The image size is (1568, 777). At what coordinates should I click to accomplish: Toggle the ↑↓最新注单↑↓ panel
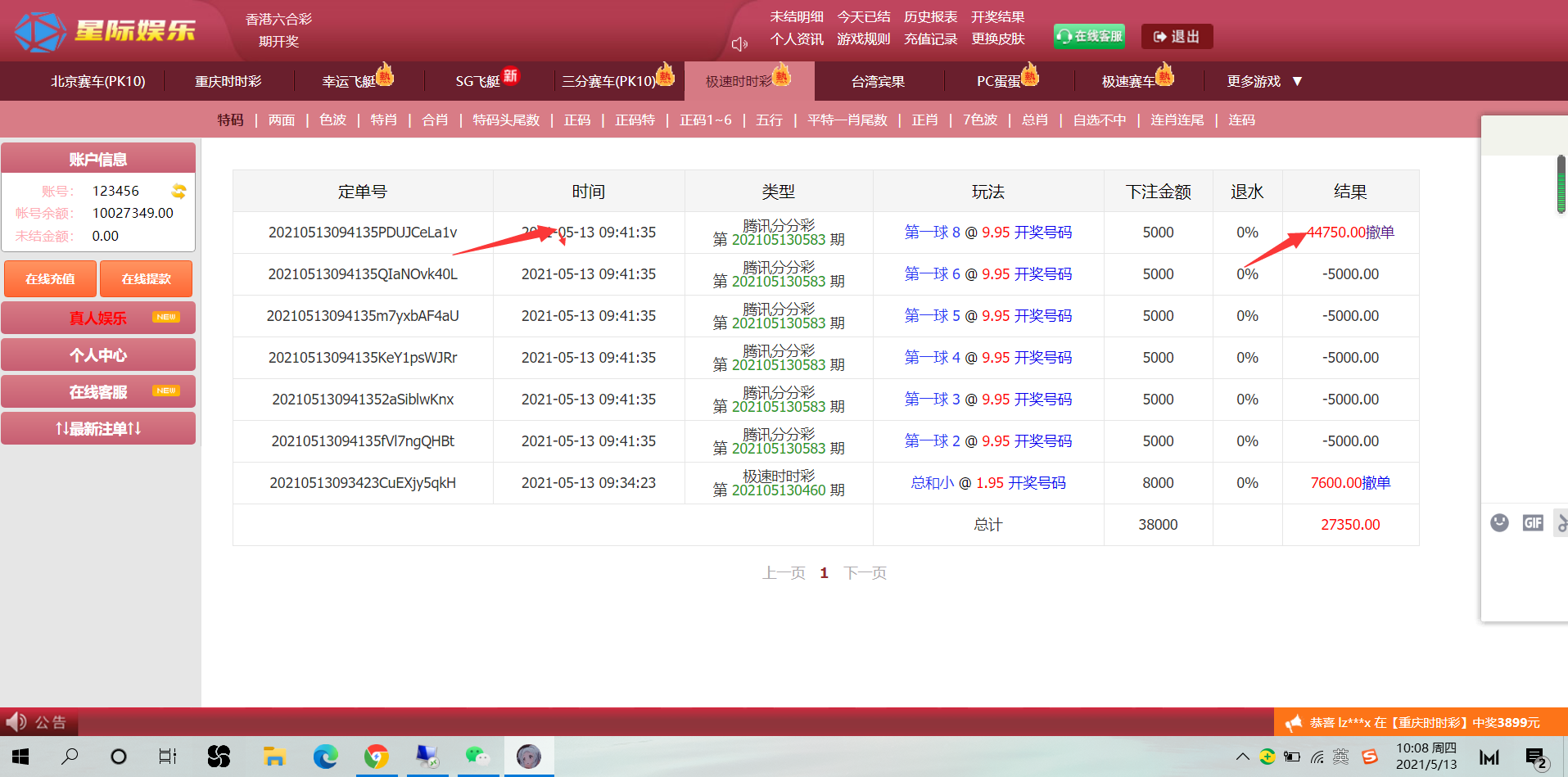98,428
